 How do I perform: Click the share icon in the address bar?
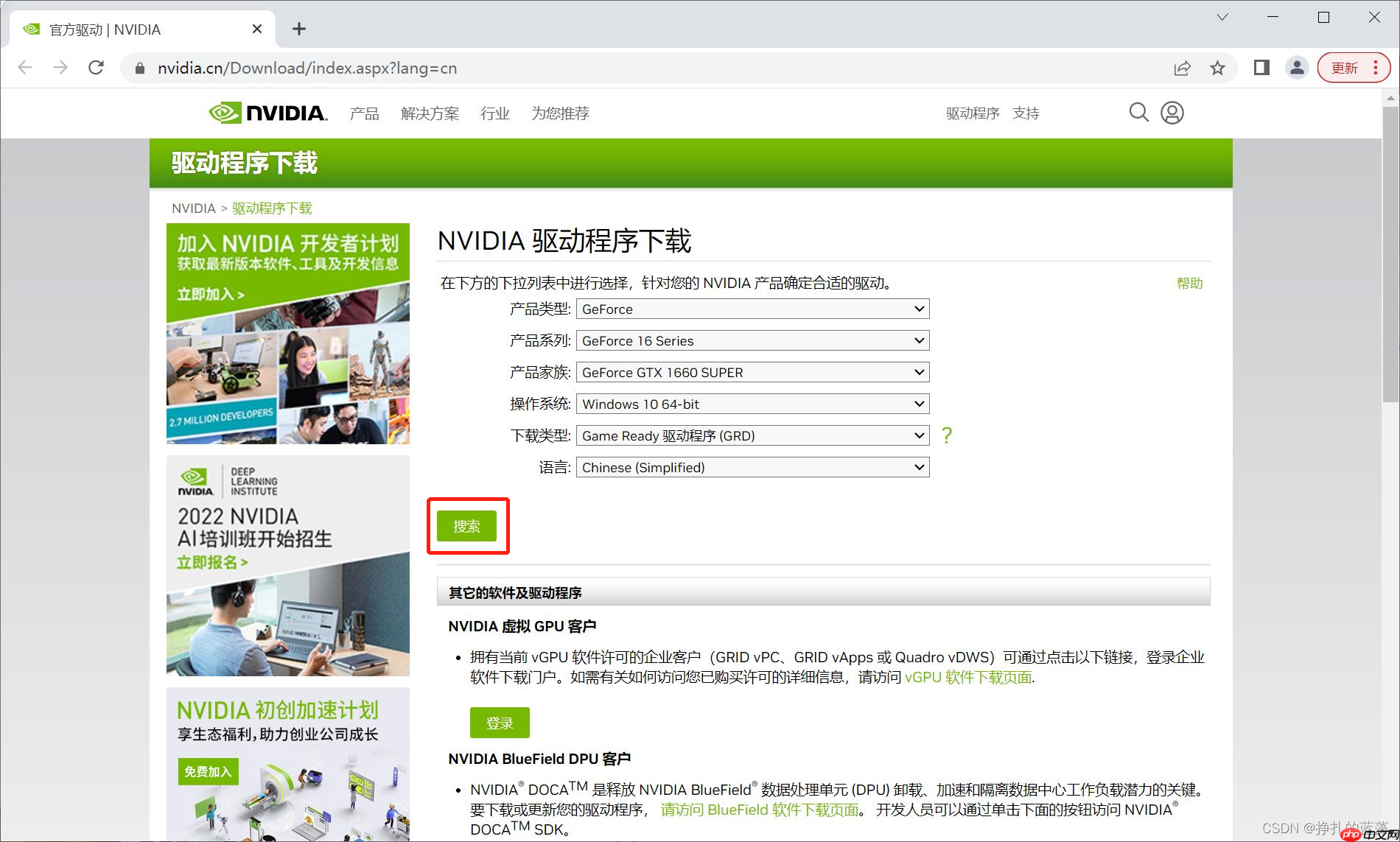point(1182,67)
